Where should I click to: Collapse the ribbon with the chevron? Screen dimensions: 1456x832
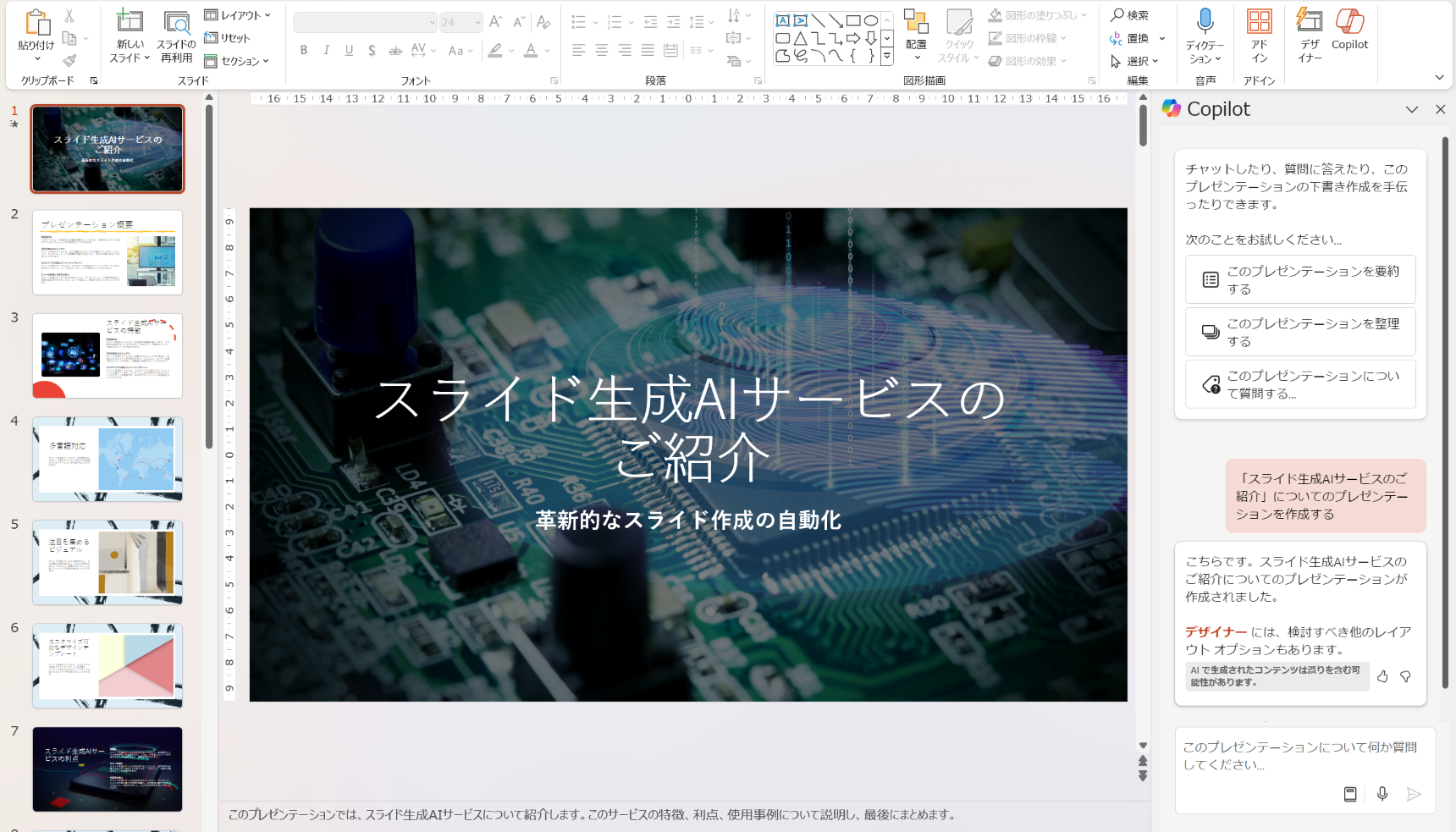coord(1439,78)
